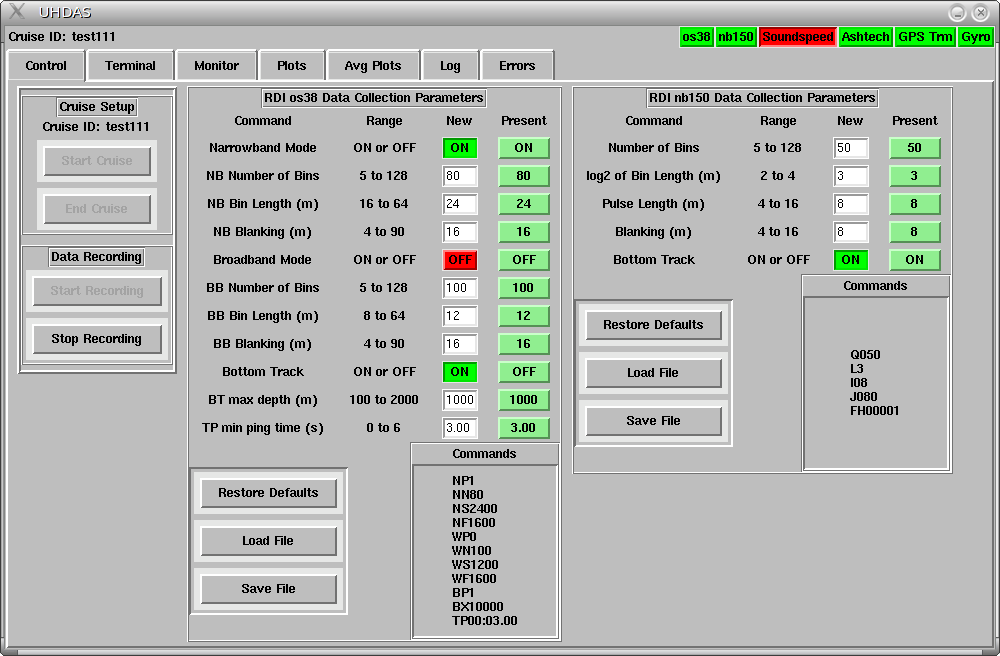The image size is (1000, 656).
Task: Click nb150 Save File button
Action: tap(654, 421)
